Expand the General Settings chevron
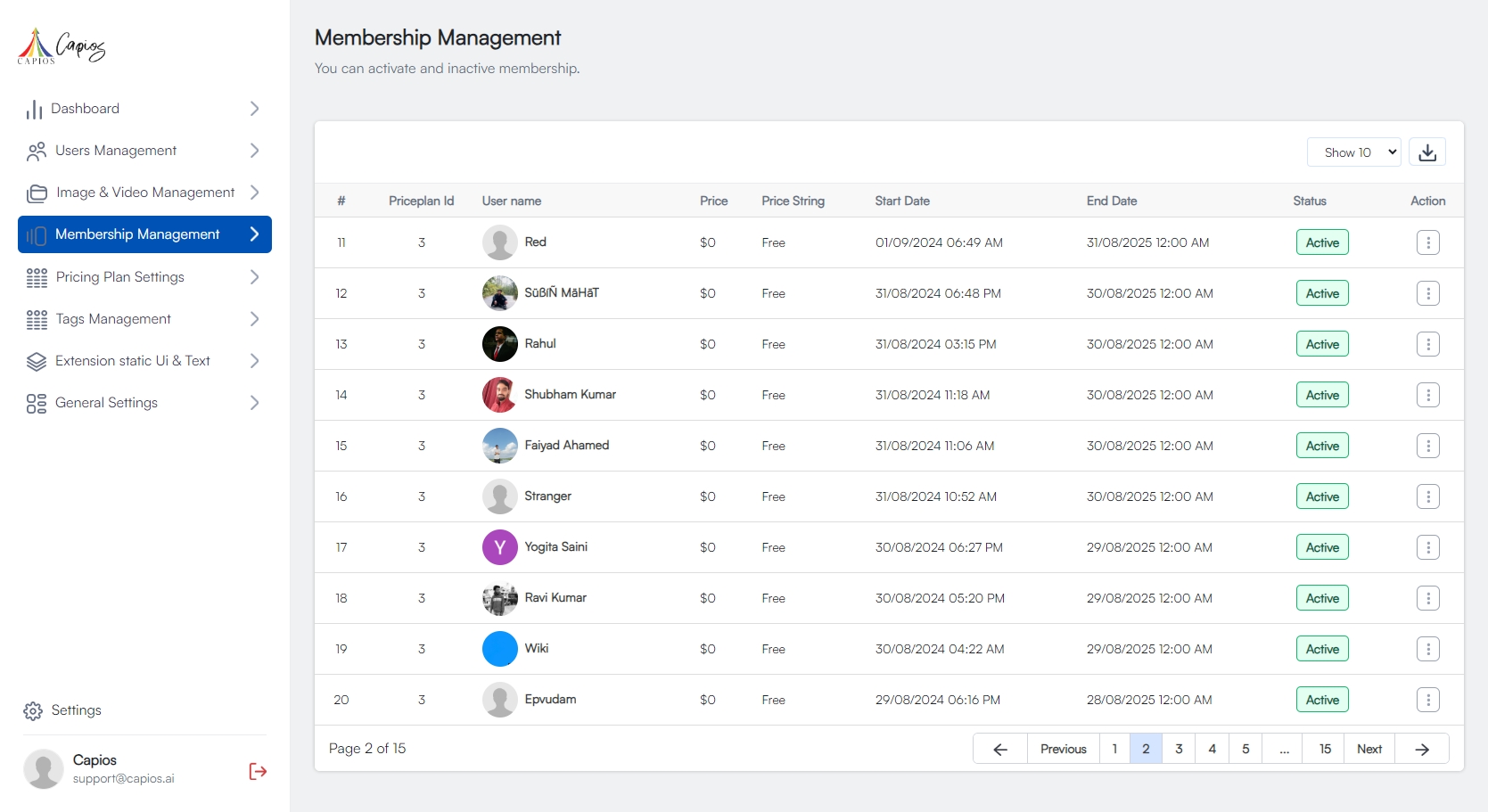 pos(254,403)
